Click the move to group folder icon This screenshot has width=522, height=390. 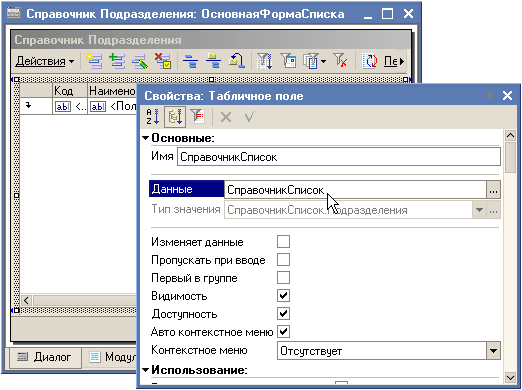point(213,61)
